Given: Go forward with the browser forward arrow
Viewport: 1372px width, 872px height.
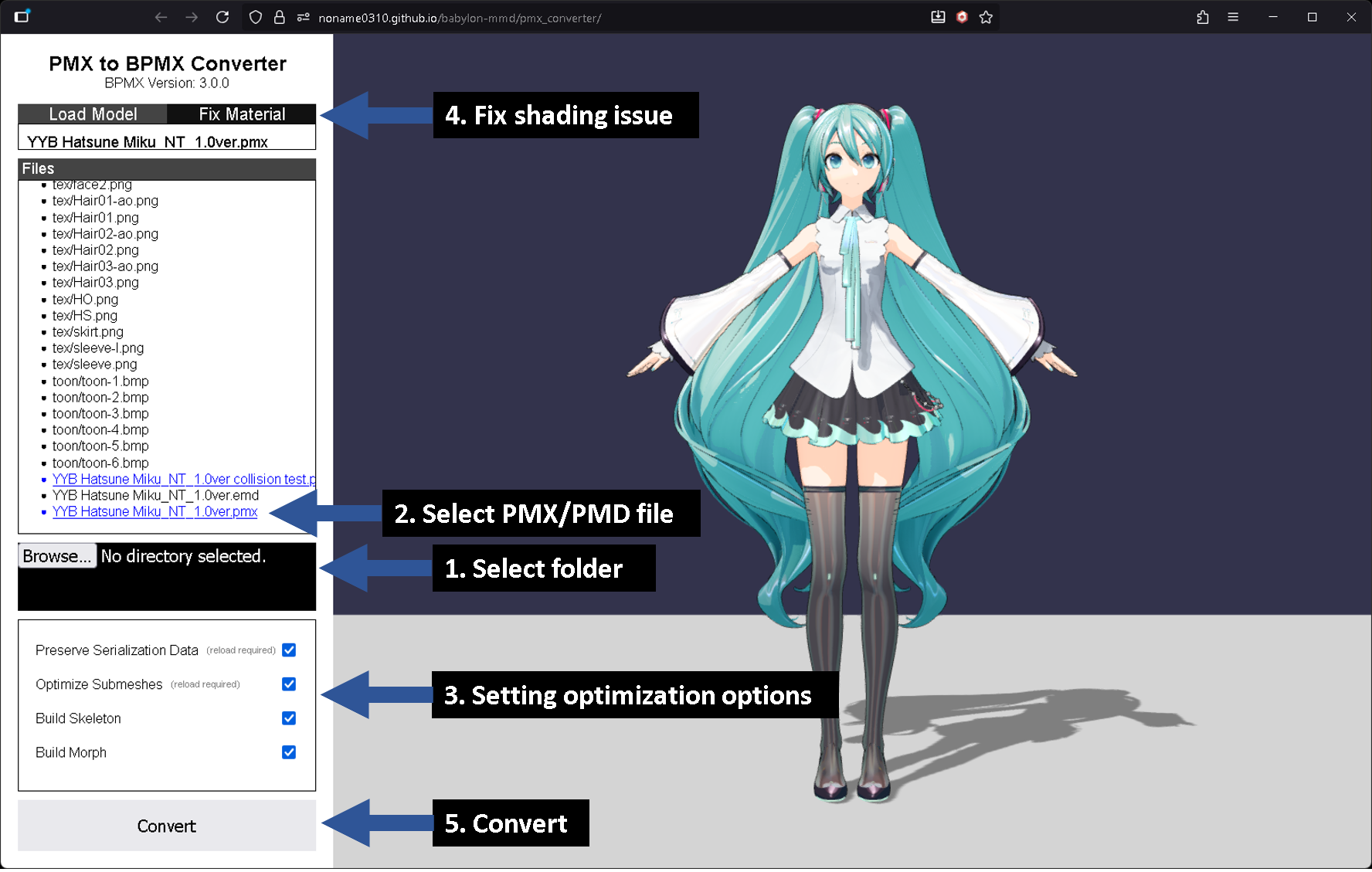Looking at the screenshot, I should click(x=192, y=17).
